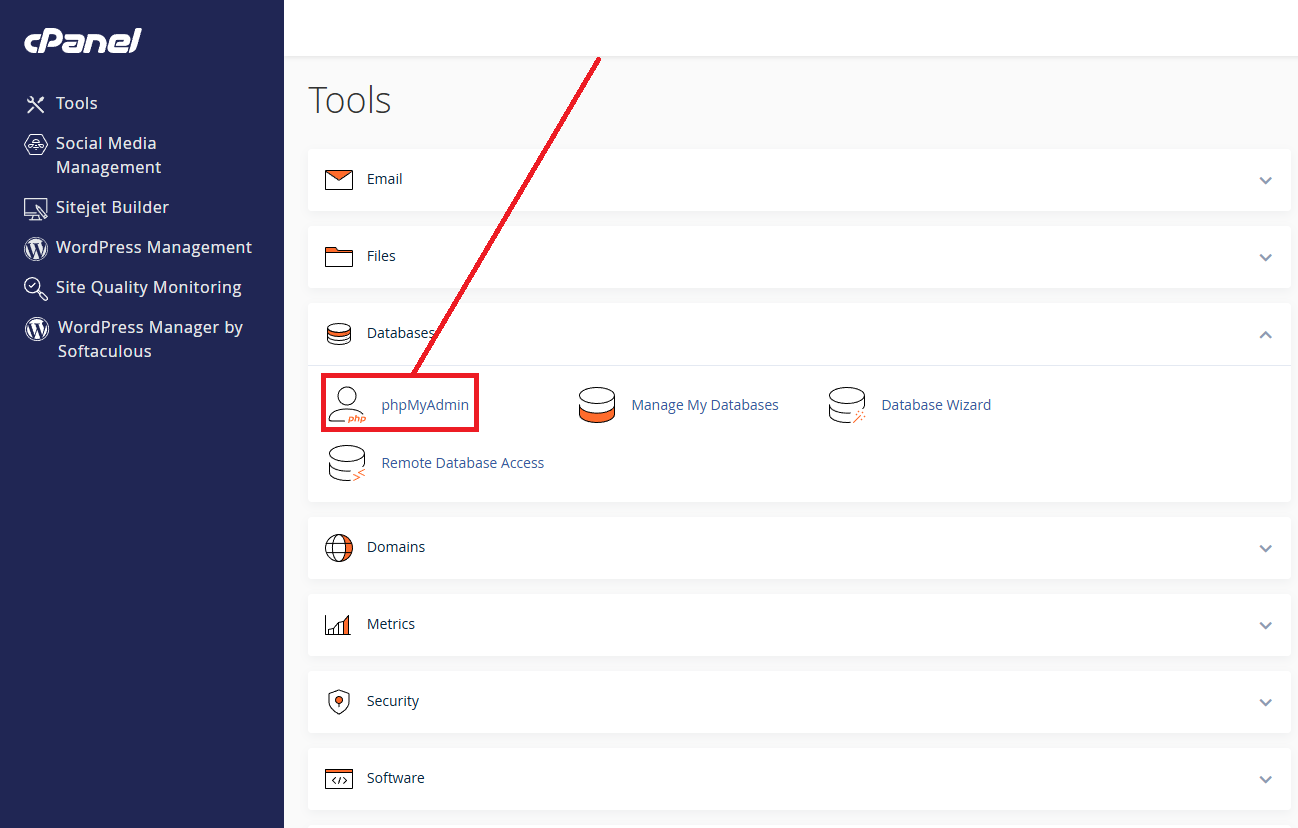
Task: Click the Metrics bar chart icon
Action: 338,625
